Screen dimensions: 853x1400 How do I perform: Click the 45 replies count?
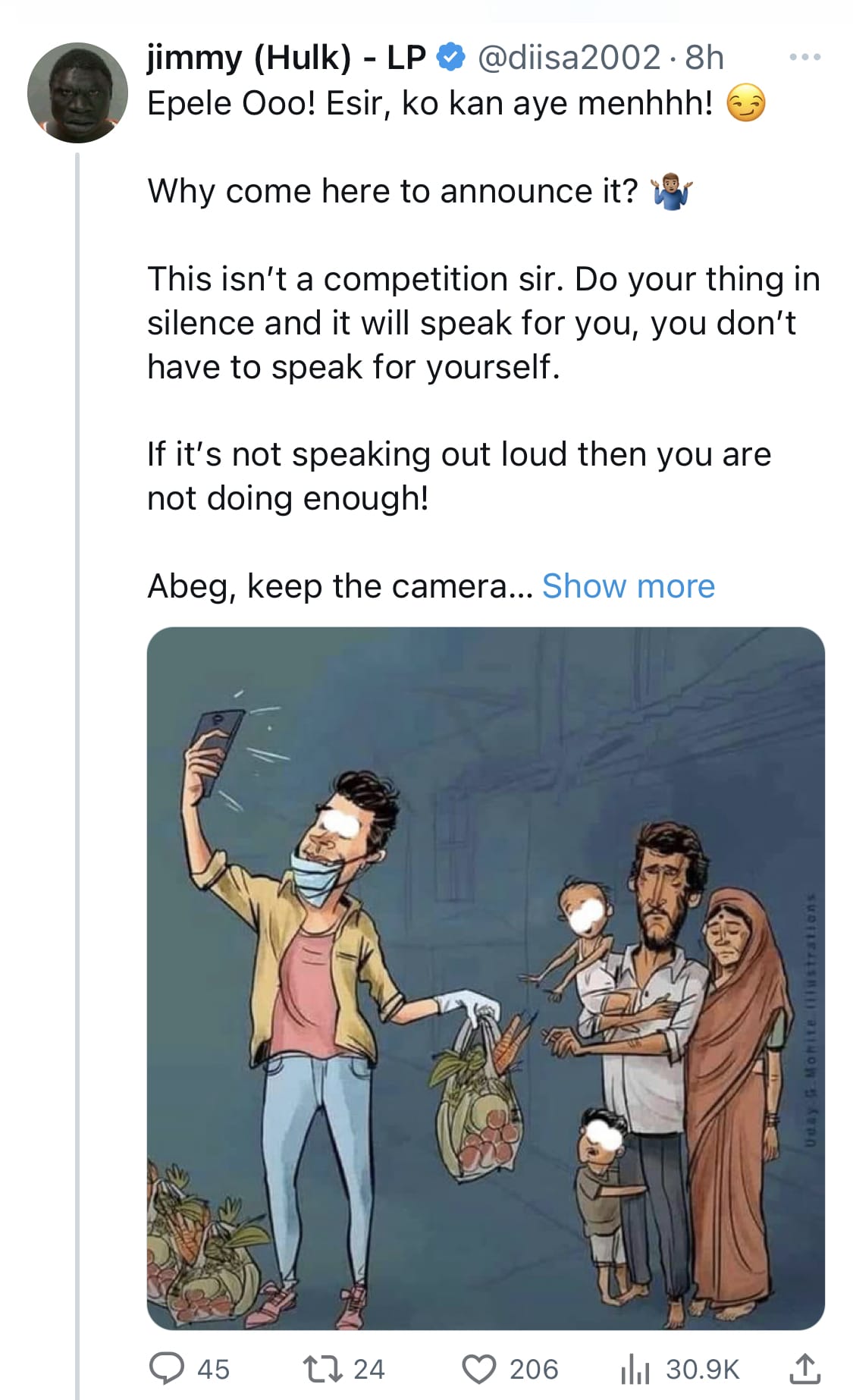pos(213,1369)
